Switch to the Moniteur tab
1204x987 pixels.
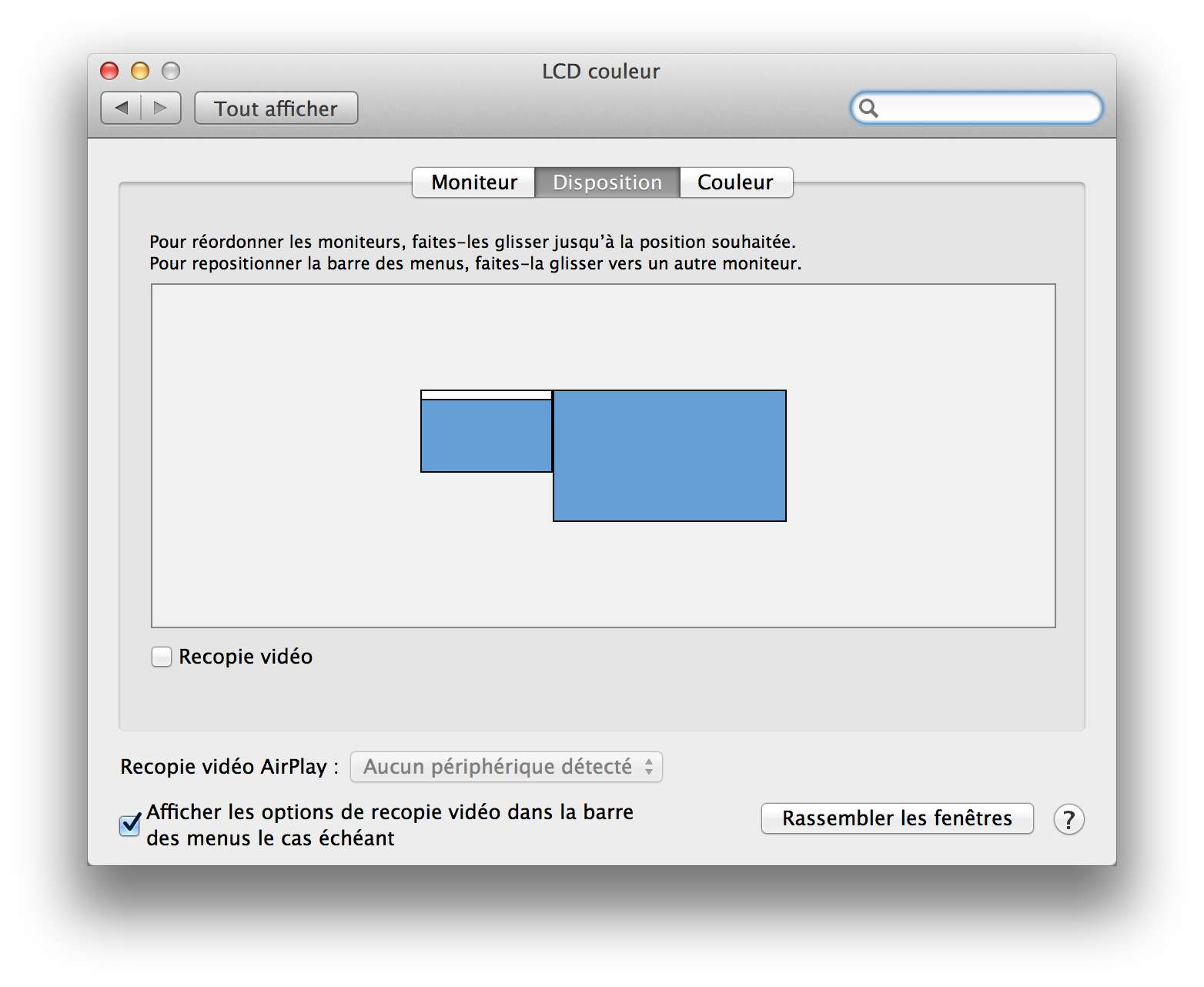click(473, 182)
